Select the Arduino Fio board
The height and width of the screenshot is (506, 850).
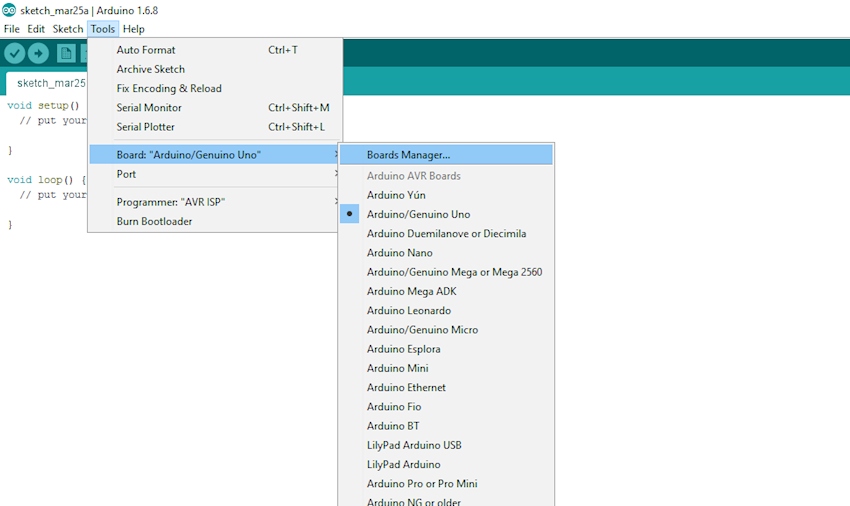click(446, 407)
